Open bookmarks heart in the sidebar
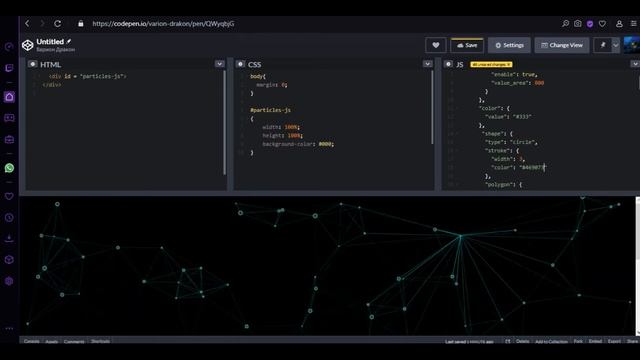The height and width of the screenshot is (360, 640). click(9, 196)
